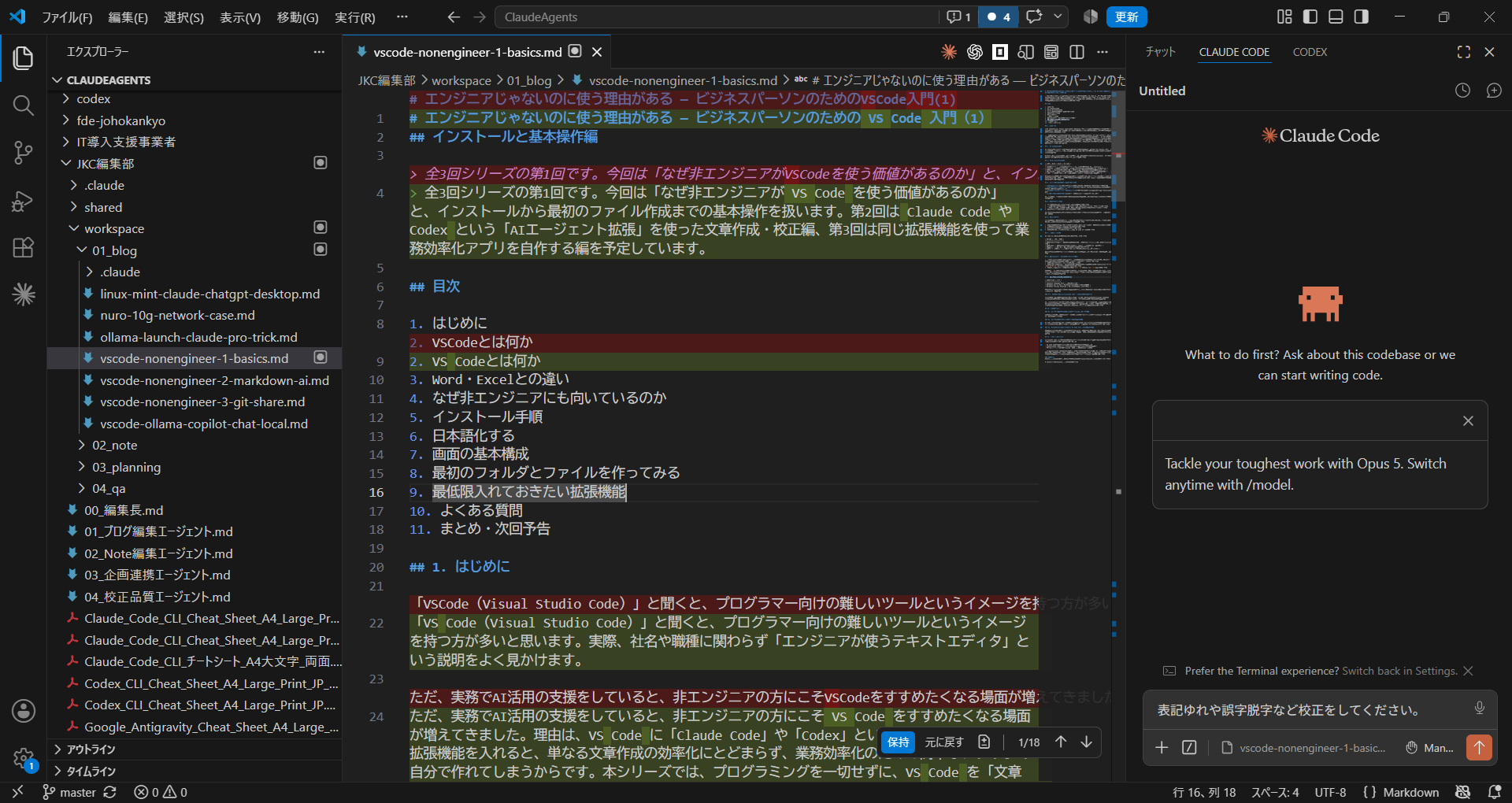Open the notifications bell in status bar
Viewport: 1512px width, 803px height.
pos(1494,792)
